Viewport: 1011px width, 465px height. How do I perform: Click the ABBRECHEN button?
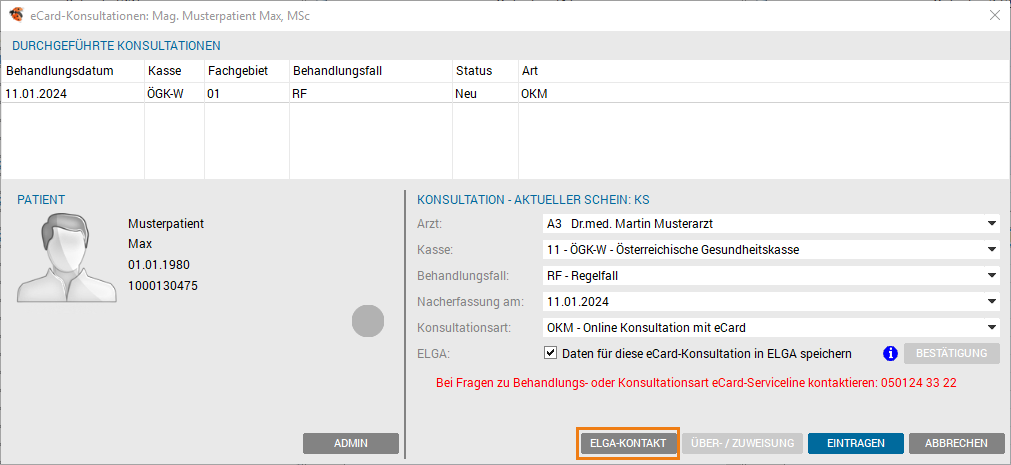pos(956,443)
